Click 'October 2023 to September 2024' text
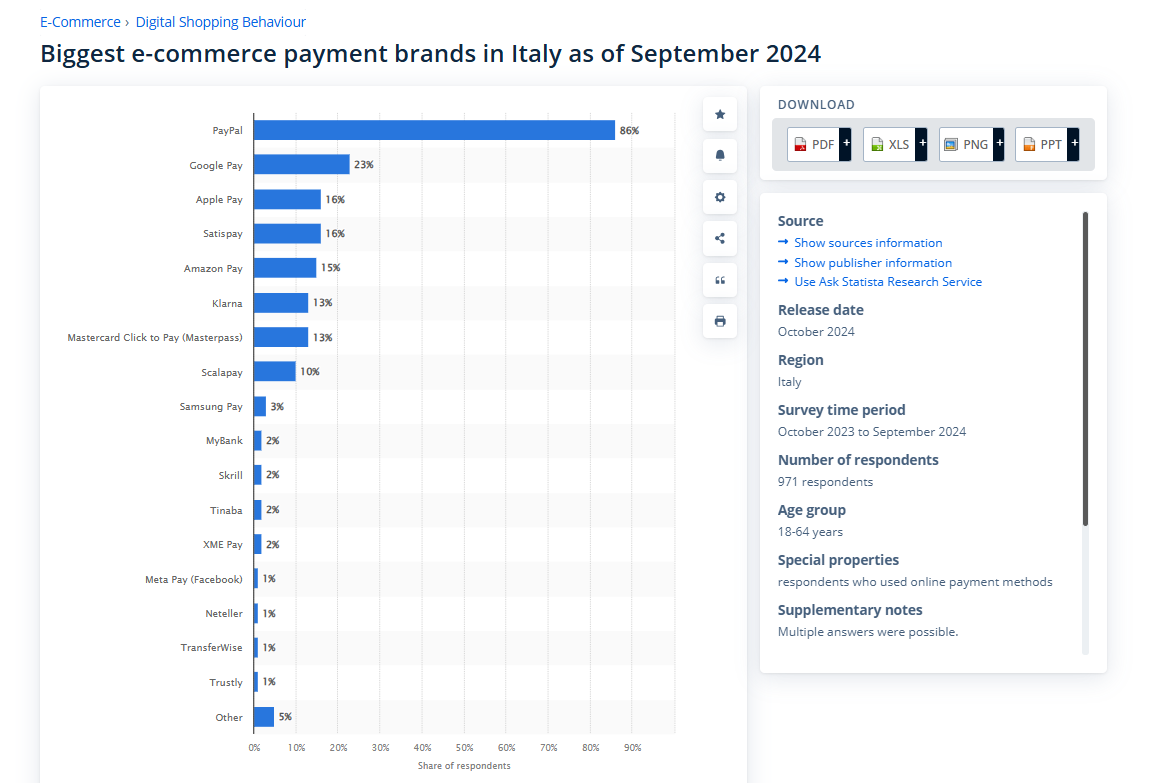Screen dimensions: 1149x783 (871, 432)
